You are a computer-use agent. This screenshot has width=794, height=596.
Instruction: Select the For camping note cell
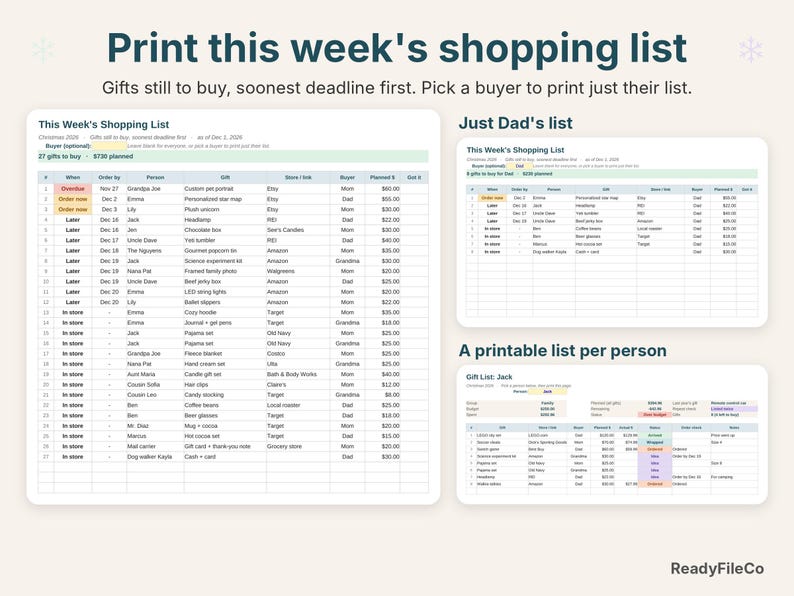point(734,477)
